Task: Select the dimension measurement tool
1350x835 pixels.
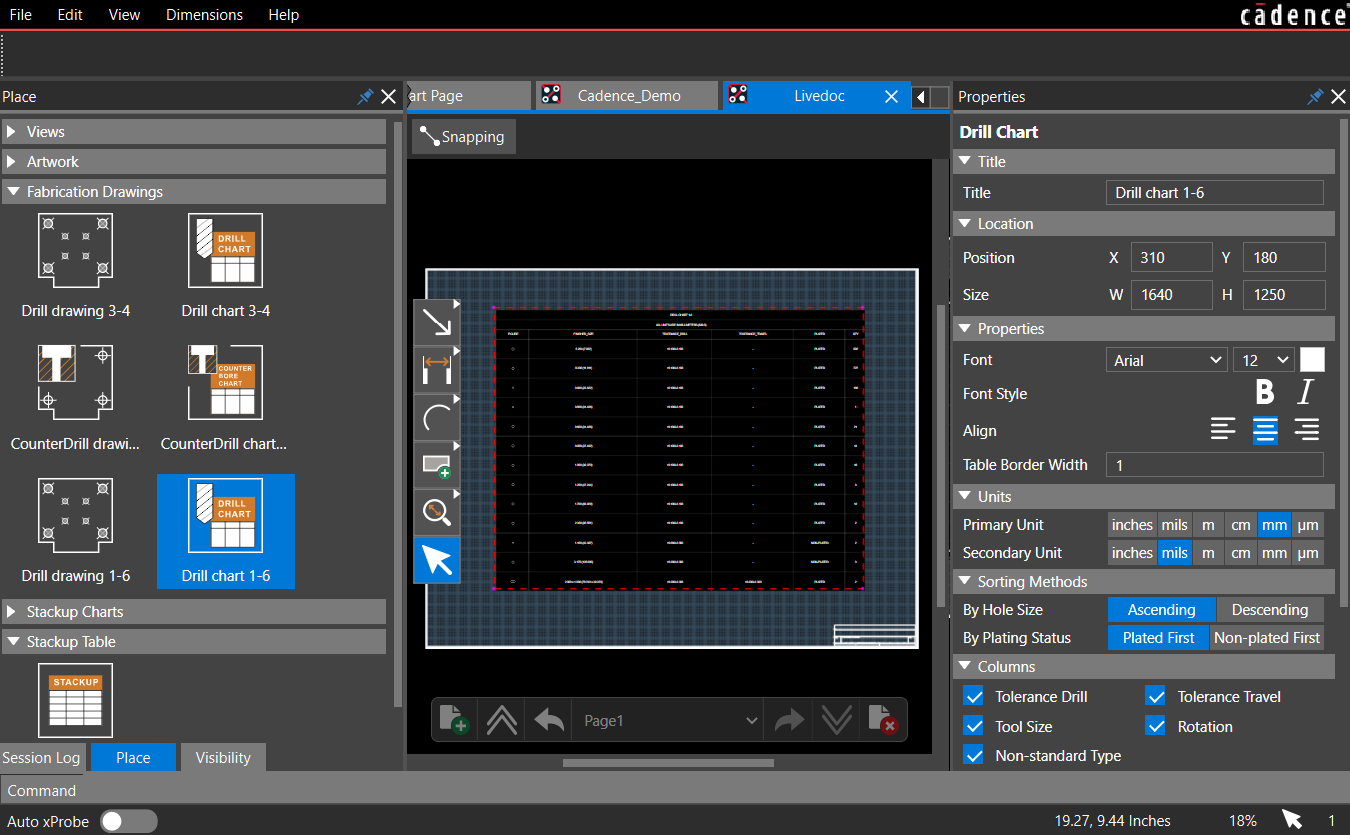Action: tap(437, 370)
